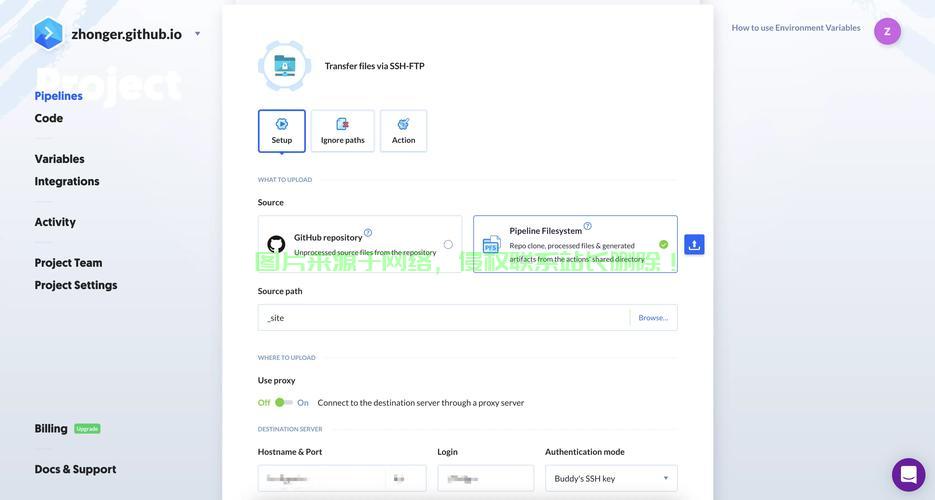Click help icon next to Pipeline Filesystem
The width and height of the screenshot is (935, 500).
[588, 226]
